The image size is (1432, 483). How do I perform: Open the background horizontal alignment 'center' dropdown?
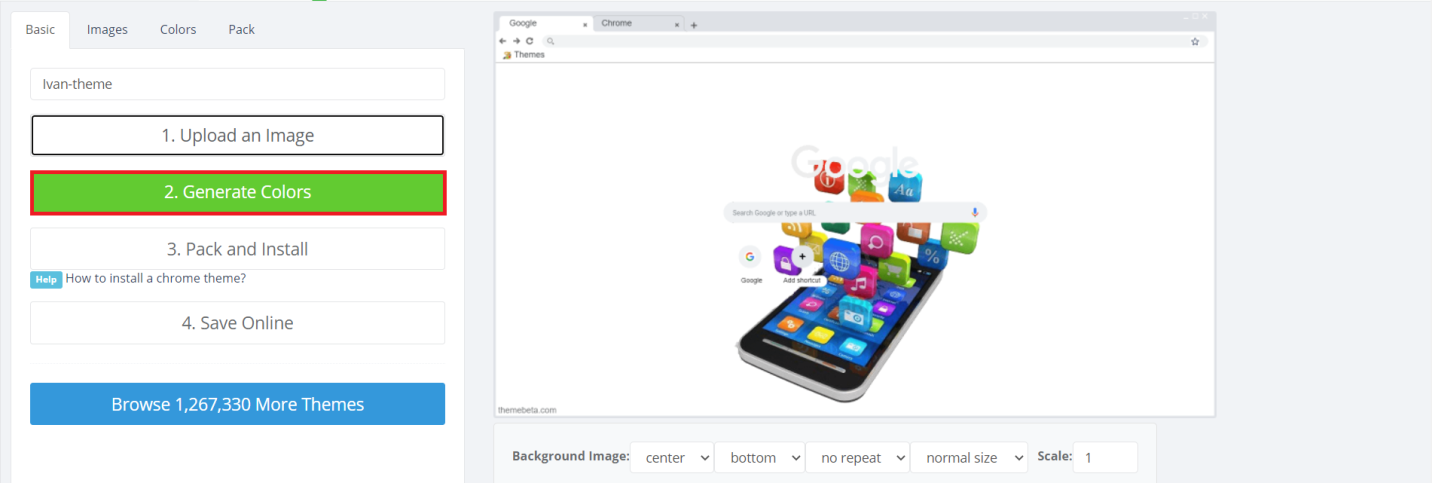(x=672, y=457)
